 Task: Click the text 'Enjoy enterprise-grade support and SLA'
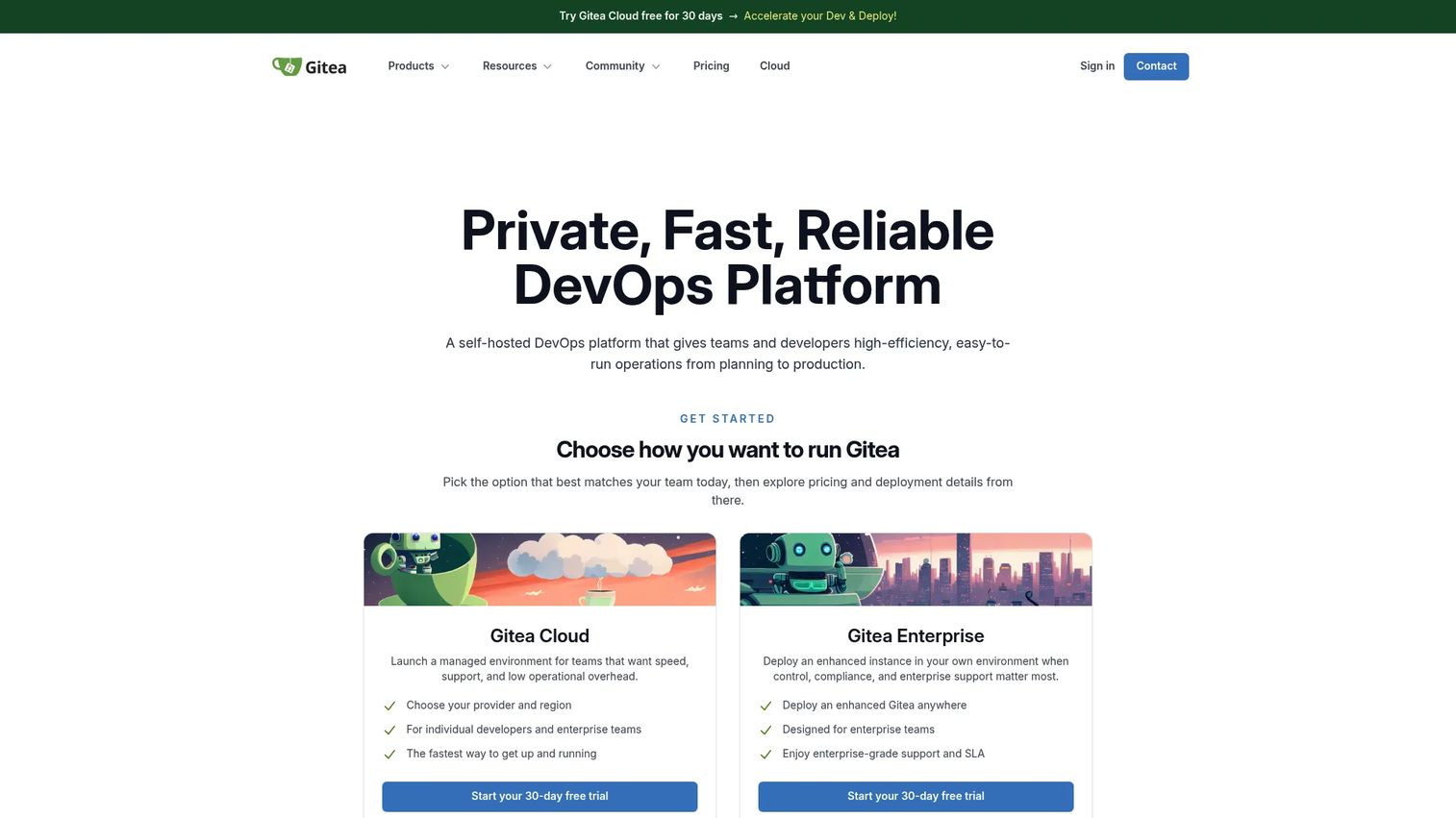pyautogui.click(x=884, y=754)
